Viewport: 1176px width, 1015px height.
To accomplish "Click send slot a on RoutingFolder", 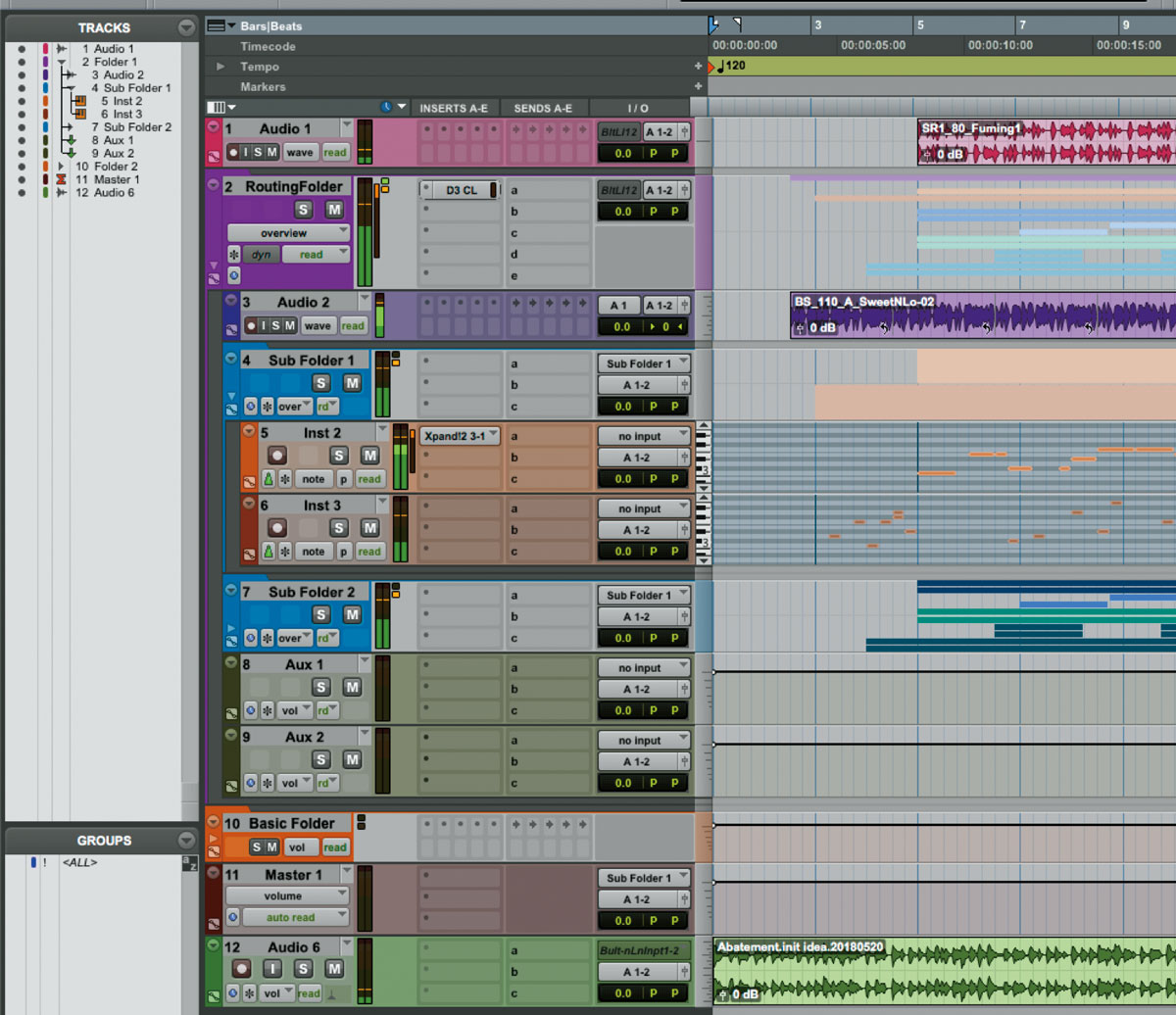I will point(548,190).
